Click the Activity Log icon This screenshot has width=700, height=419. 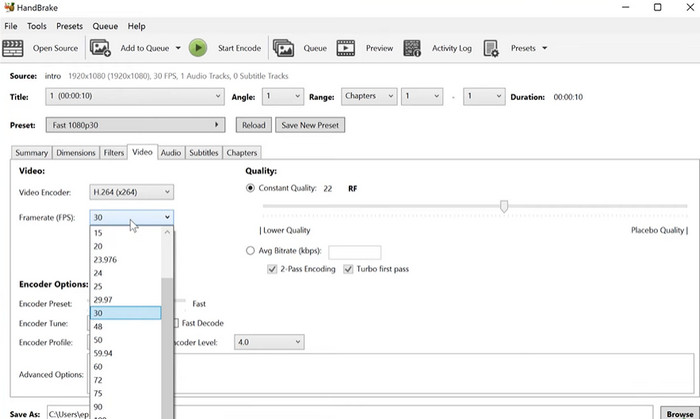coord(412,48)
